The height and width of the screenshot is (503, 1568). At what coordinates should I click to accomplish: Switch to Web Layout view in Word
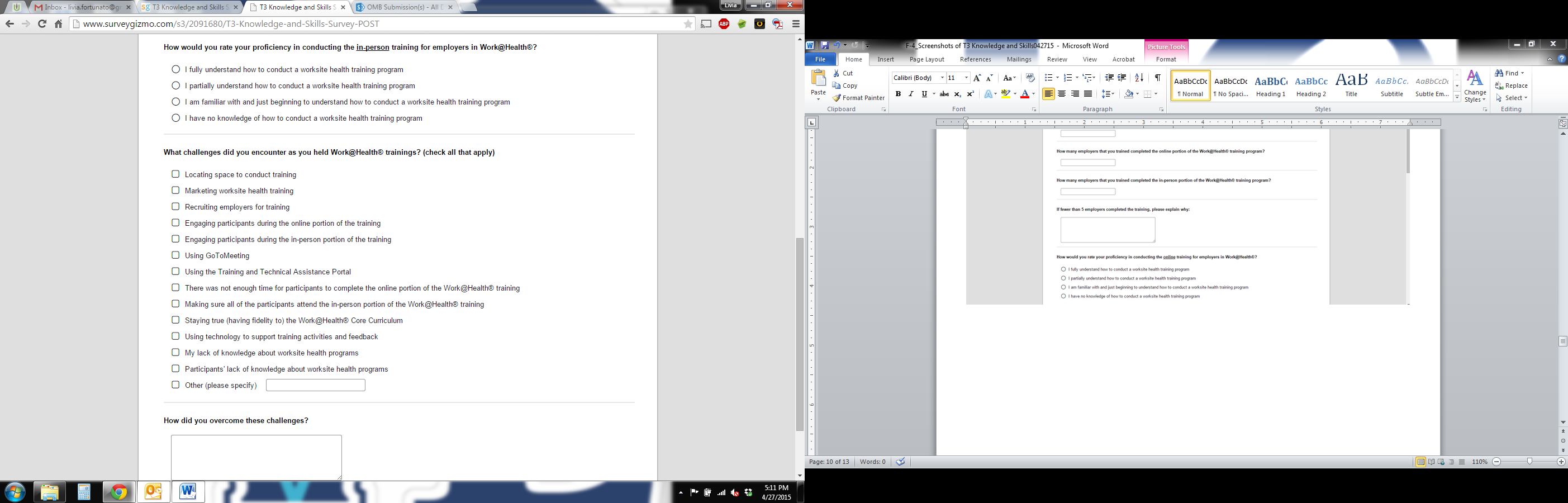(x=1441, y=462)
